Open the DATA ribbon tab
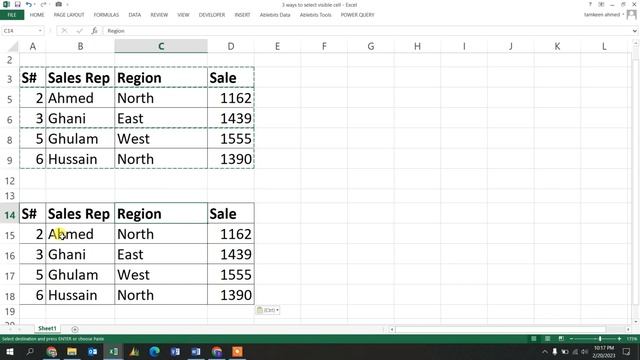Image resolution: width=640 pixels, height=360 pixels. pos(135,15)
